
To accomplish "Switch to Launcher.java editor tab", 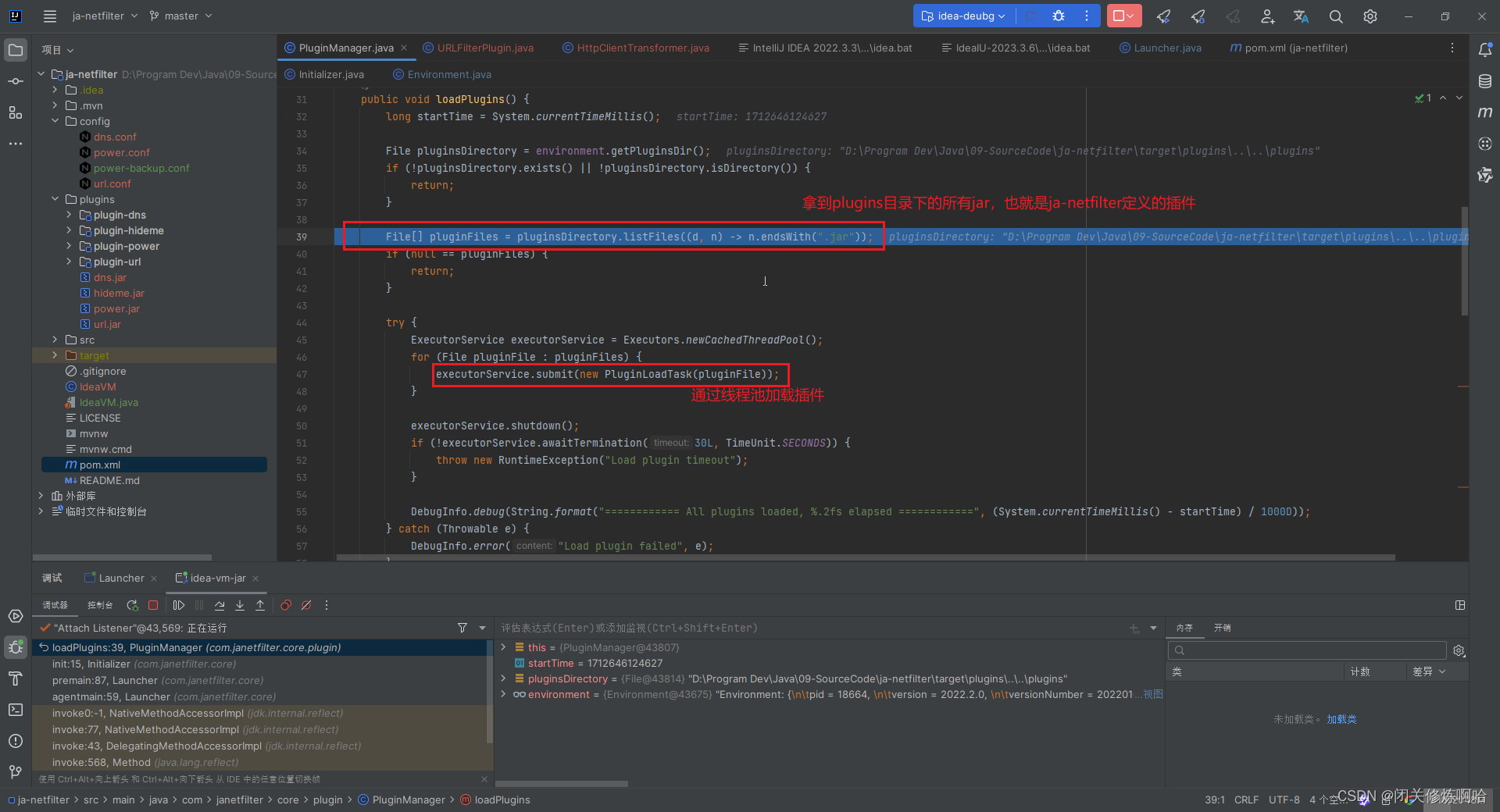I will (1160, 48).
